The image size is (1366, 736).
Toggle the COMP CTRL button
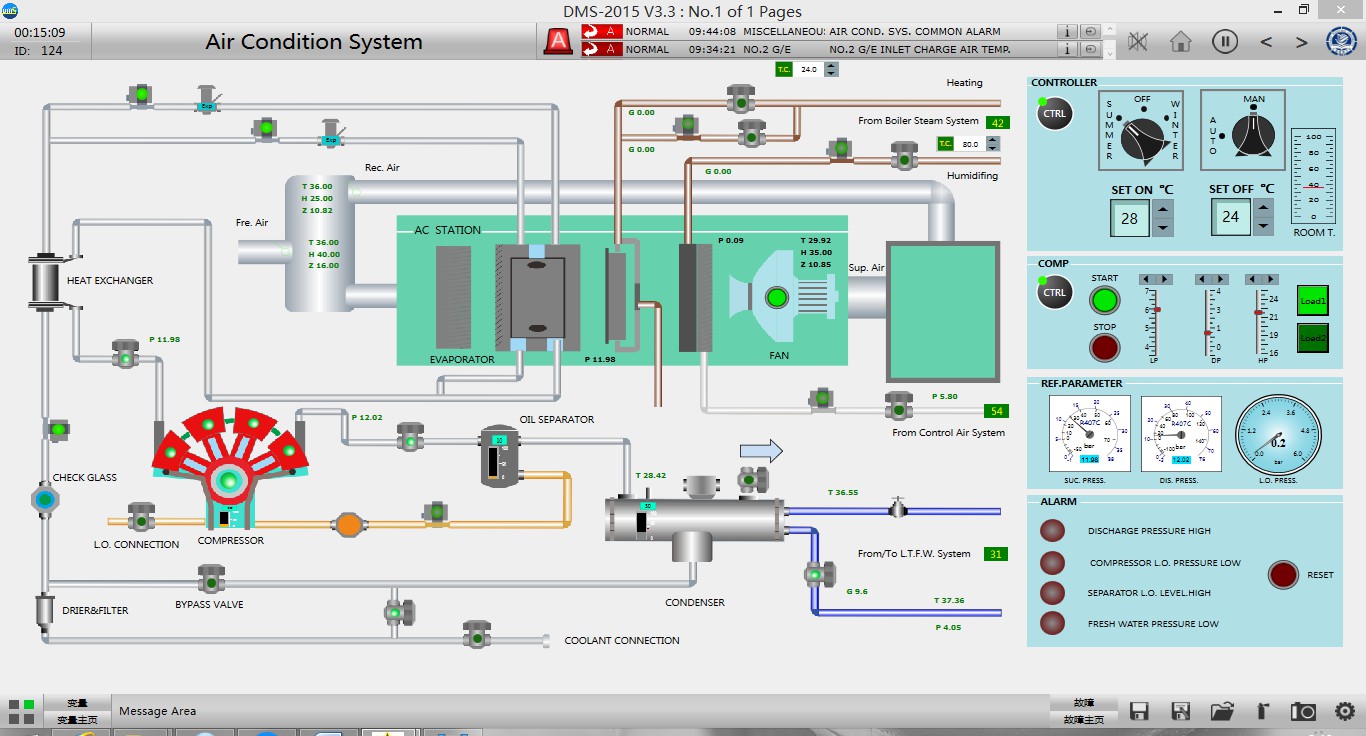pyautogui.click(x=1055, y=293)
